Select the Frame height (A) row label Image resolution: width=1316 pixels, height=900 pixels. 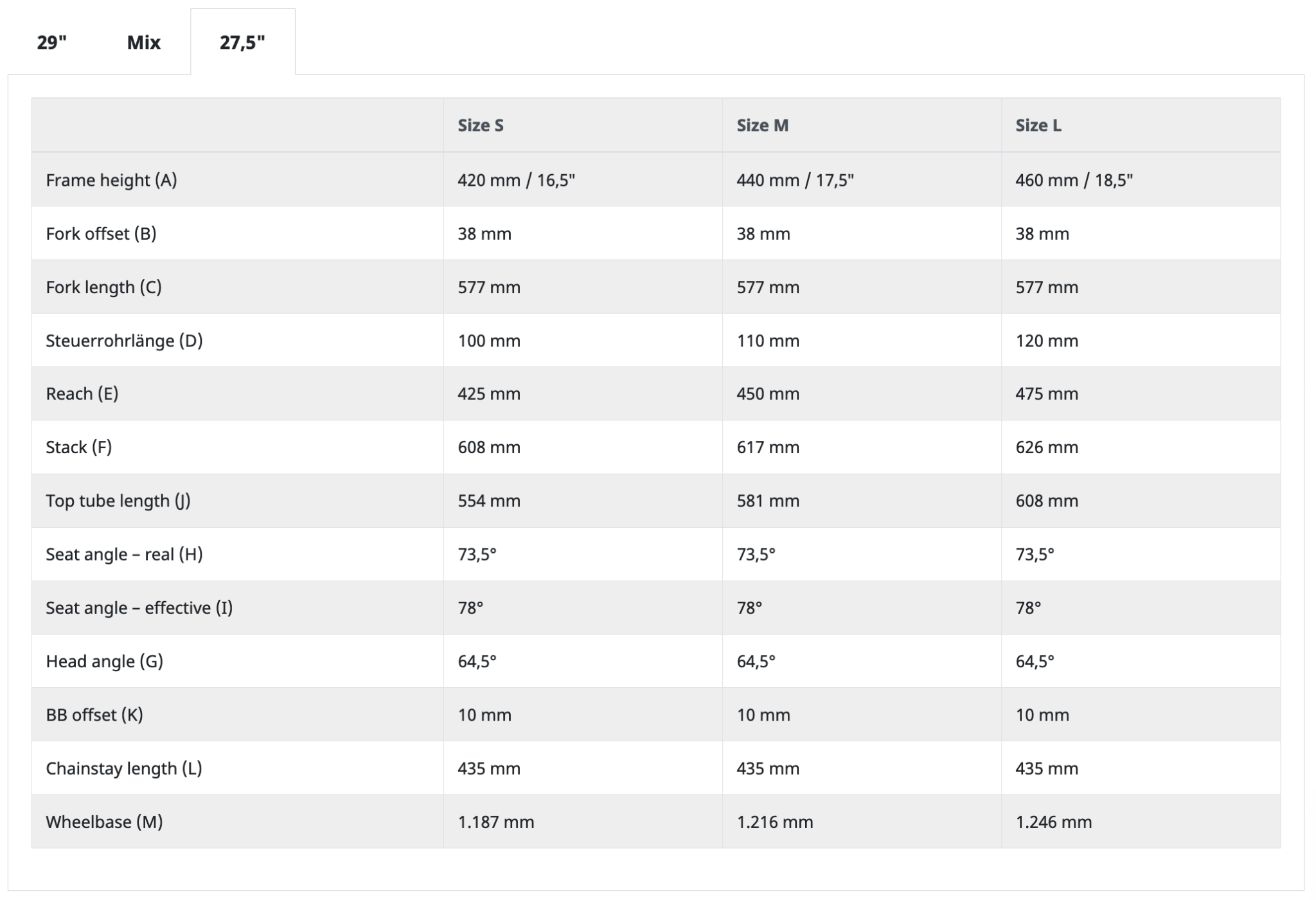click(x=111, y=180)
